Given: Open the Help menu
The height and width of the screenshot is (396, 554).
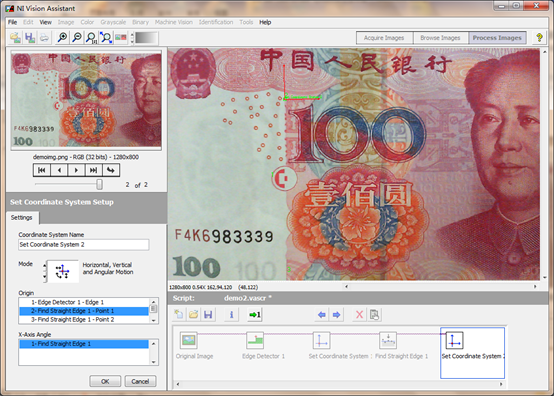Looking at the screenshot, I should tap(265, 22).
